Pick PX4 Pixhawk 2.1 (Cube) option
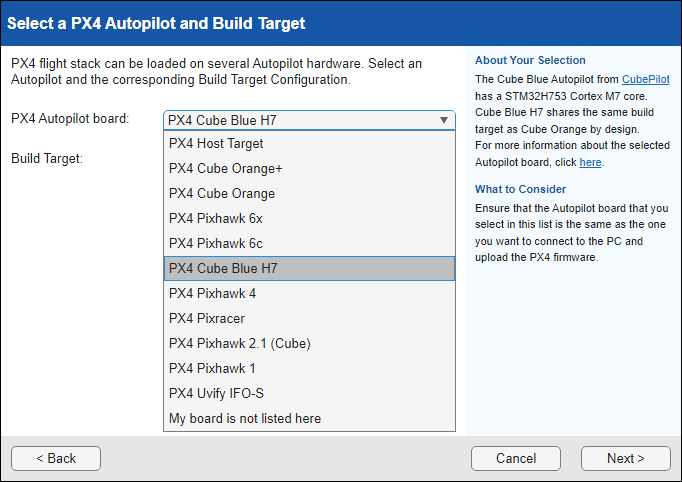This screenshot has height=482, width=682. pos(239,343)
